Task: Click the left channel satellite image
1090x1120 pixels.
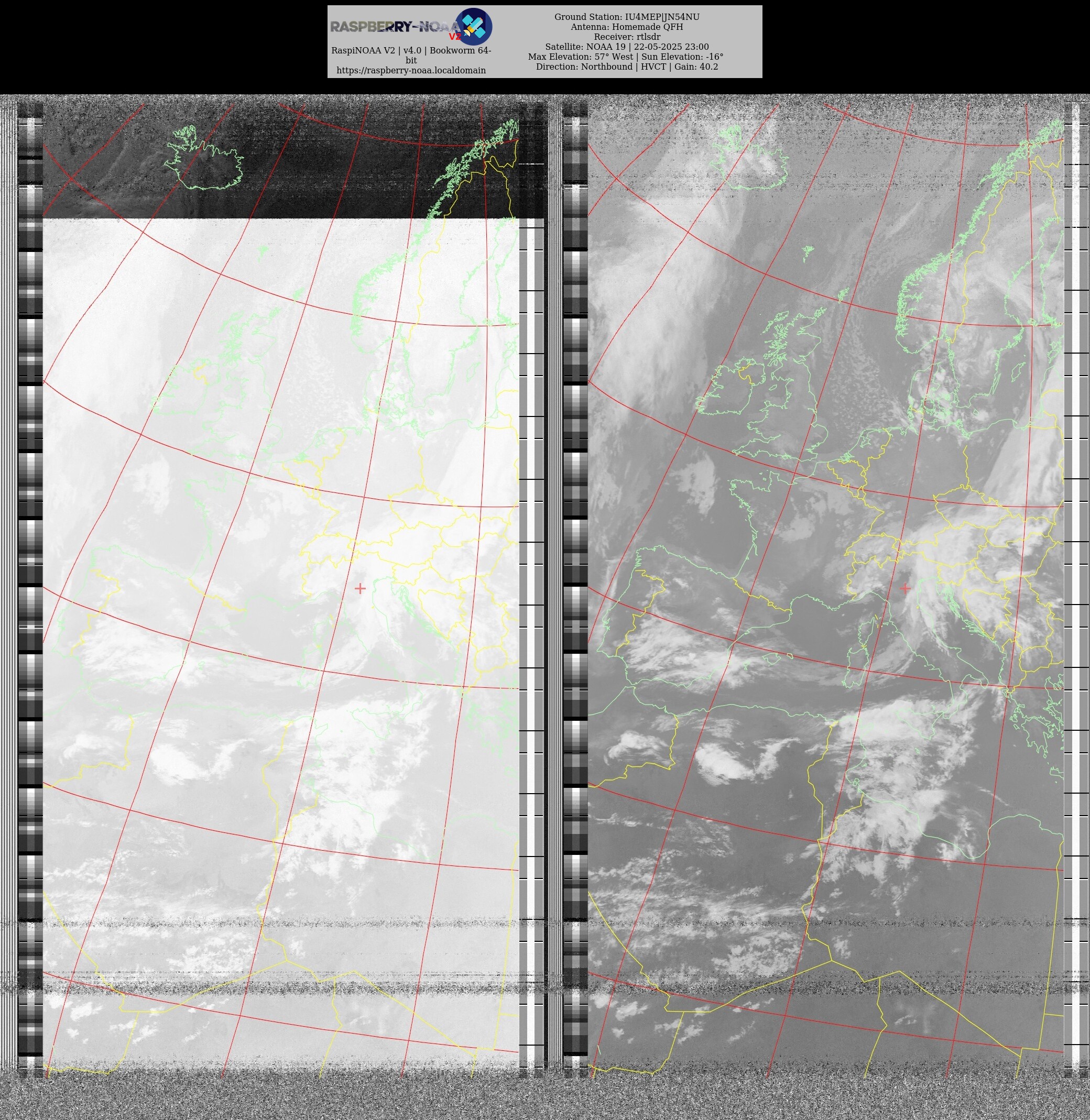Action: click(280, 589)
